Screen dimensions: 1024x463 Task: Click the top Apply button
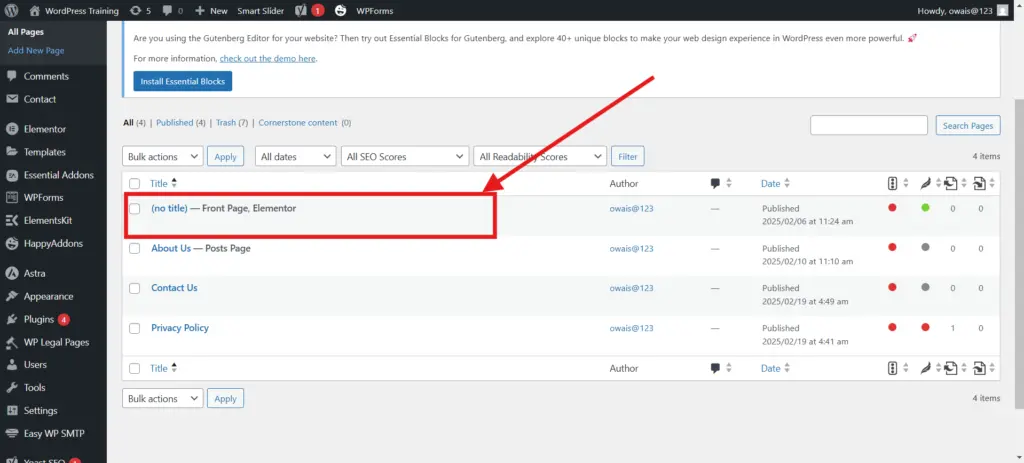225,157
